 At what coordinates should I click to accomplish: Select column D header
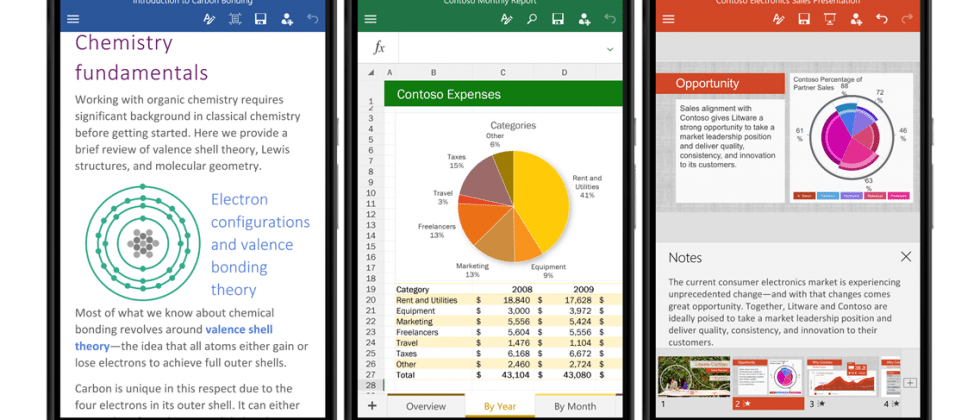tap(564, 73)
